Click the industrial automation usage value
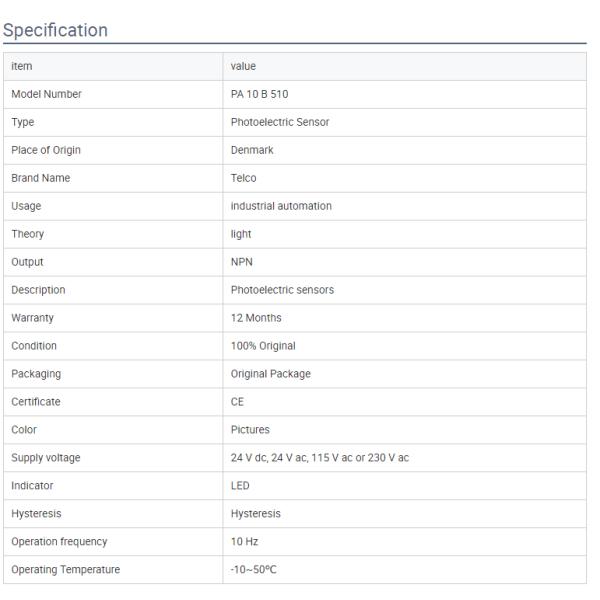Screen dimensions: 600x600 coord(281,206)
